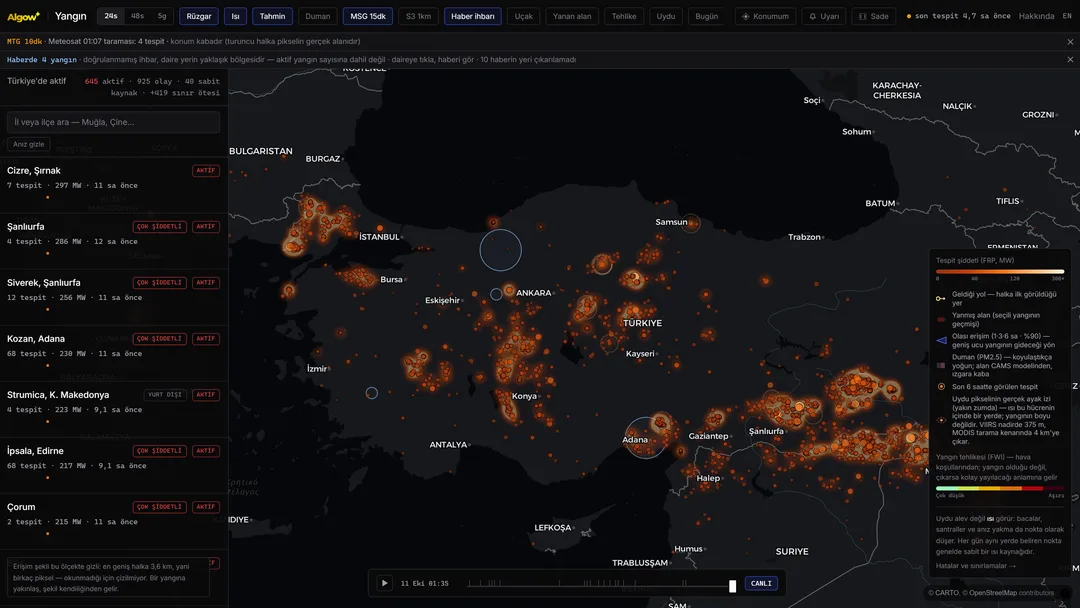Enable the Uçak aircraft layer
Viewport: 1080px width, 608px height.
pyautogui.click(x=523, y=16)
